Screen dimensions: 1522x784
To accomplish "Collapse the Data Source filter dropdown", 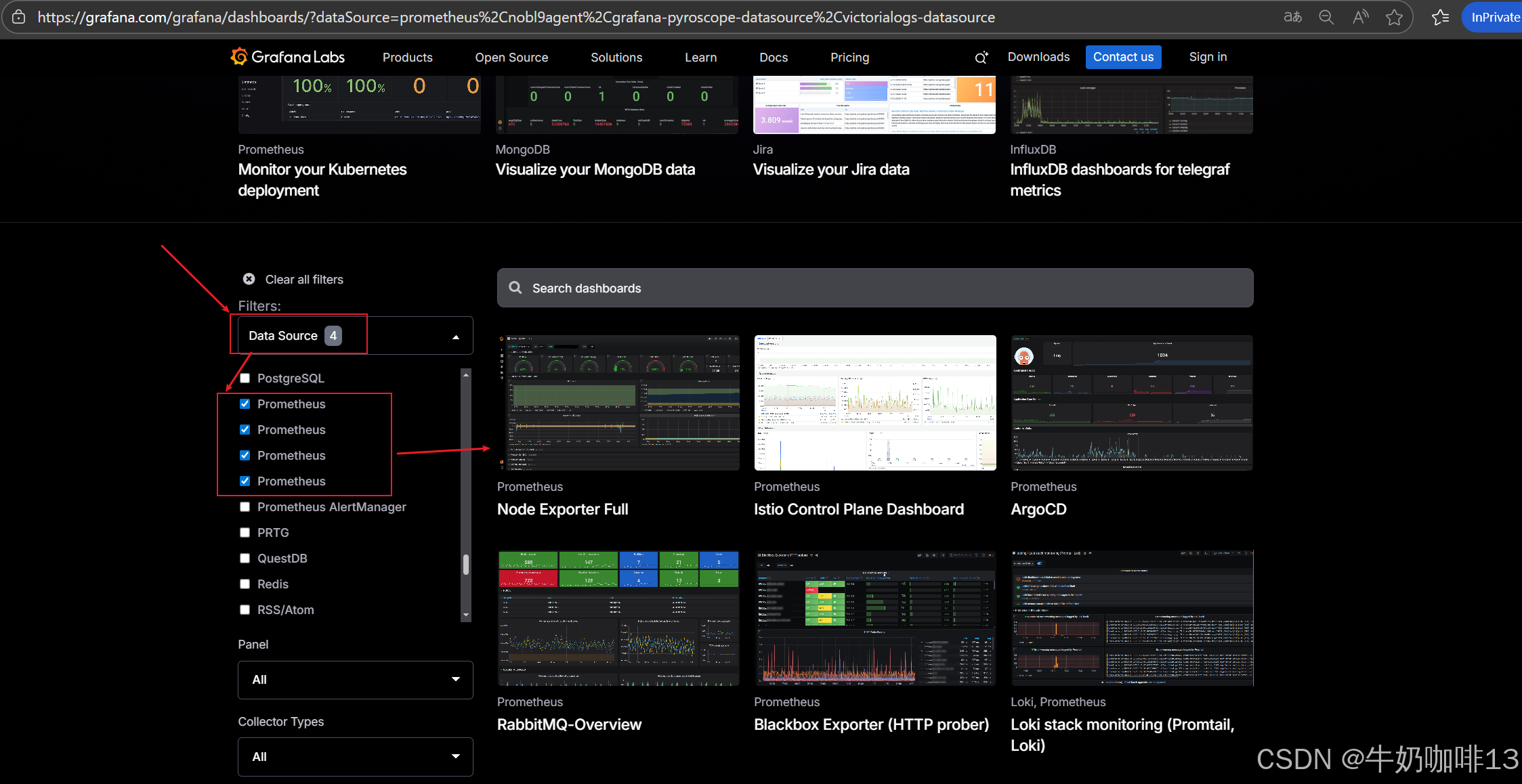I will click(x=455, y=336).
